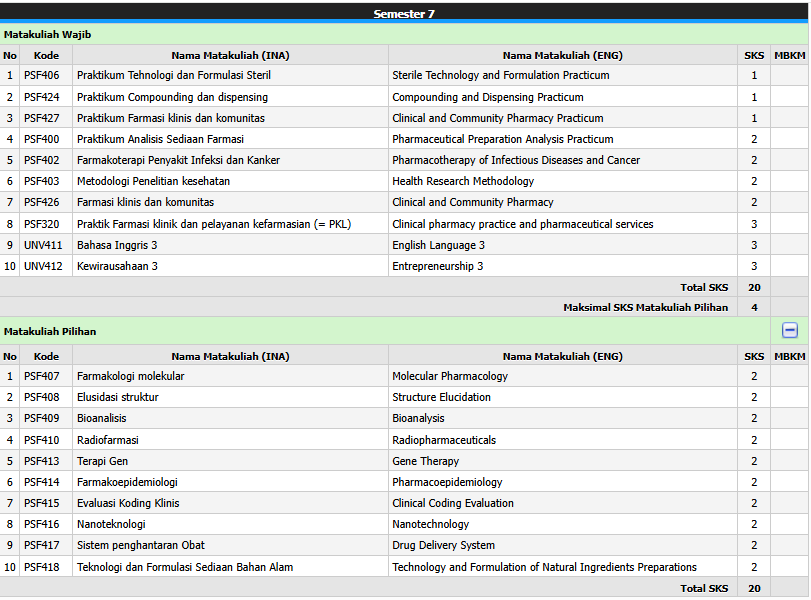Click 'Health Research Methodology'

(x=463, y=182)
